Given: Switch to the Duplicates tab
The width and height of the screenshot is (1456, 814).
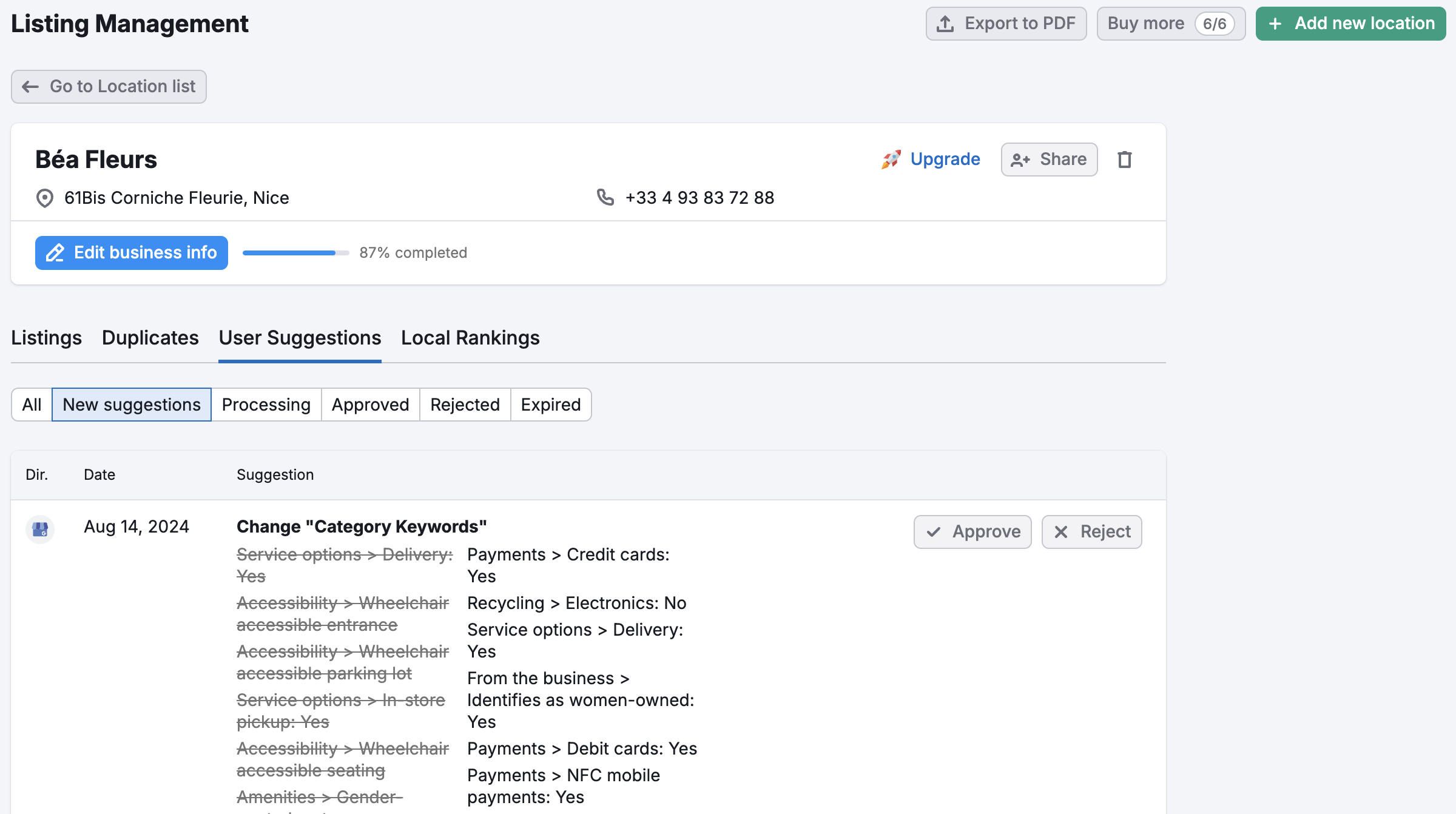Looking at the screenshot, I should pos(149,338).
